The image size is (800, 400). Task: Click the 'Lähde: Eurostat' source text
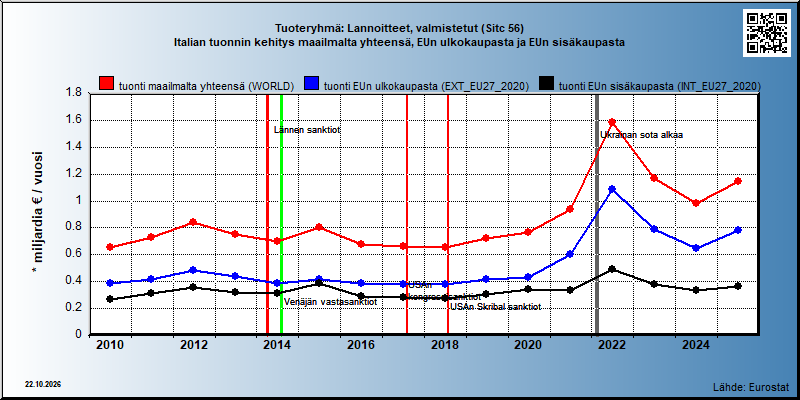tap(751, 386)
